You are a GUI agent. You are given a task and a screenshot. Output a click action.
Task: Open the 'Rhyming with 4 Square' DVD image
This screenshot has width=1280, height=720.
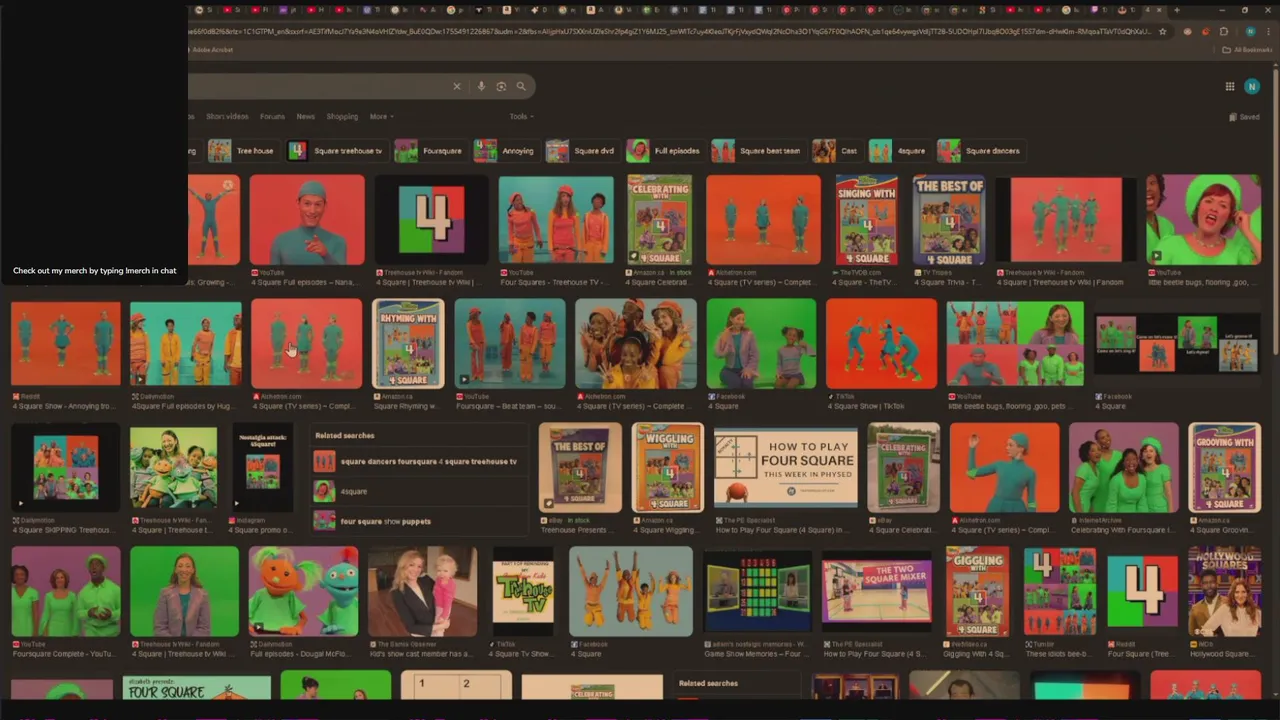pyautogui.click(x=408, y=343)
